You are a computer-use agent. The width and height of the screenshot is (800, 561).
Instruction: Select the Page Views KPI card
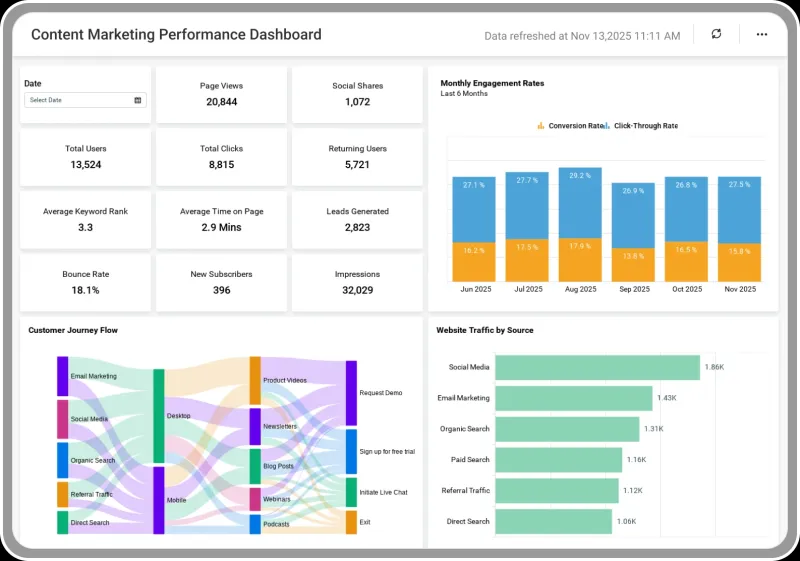coord(221,94)
